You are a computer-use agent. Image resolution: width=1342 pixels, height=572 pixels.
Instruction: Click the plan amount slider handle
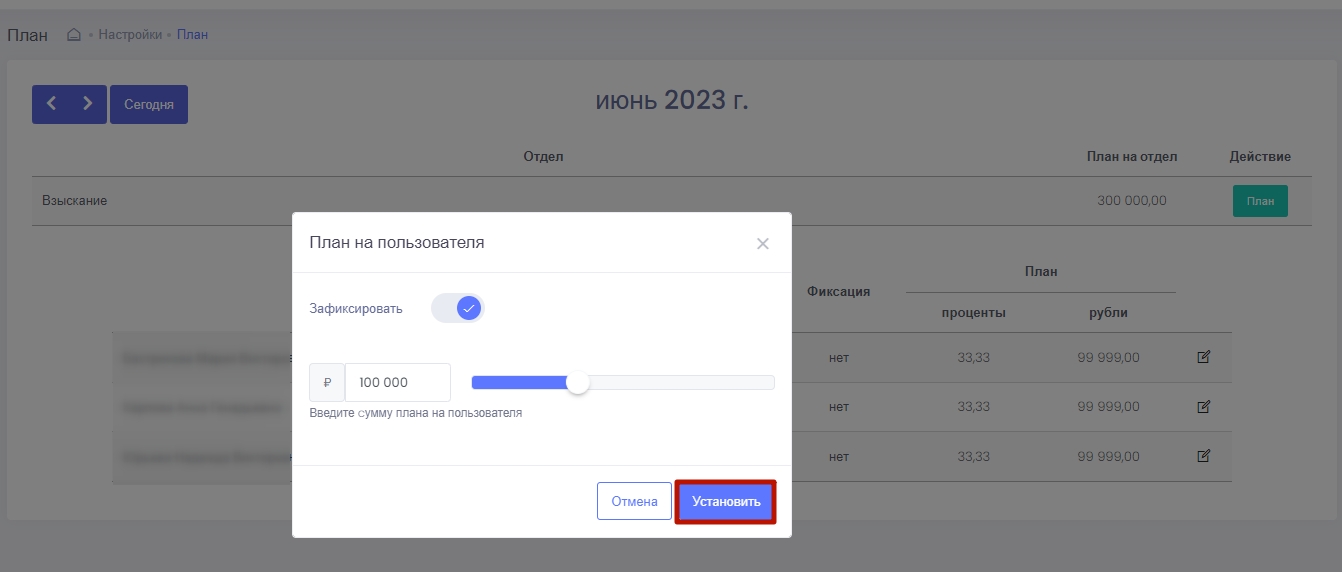point(577,383)
